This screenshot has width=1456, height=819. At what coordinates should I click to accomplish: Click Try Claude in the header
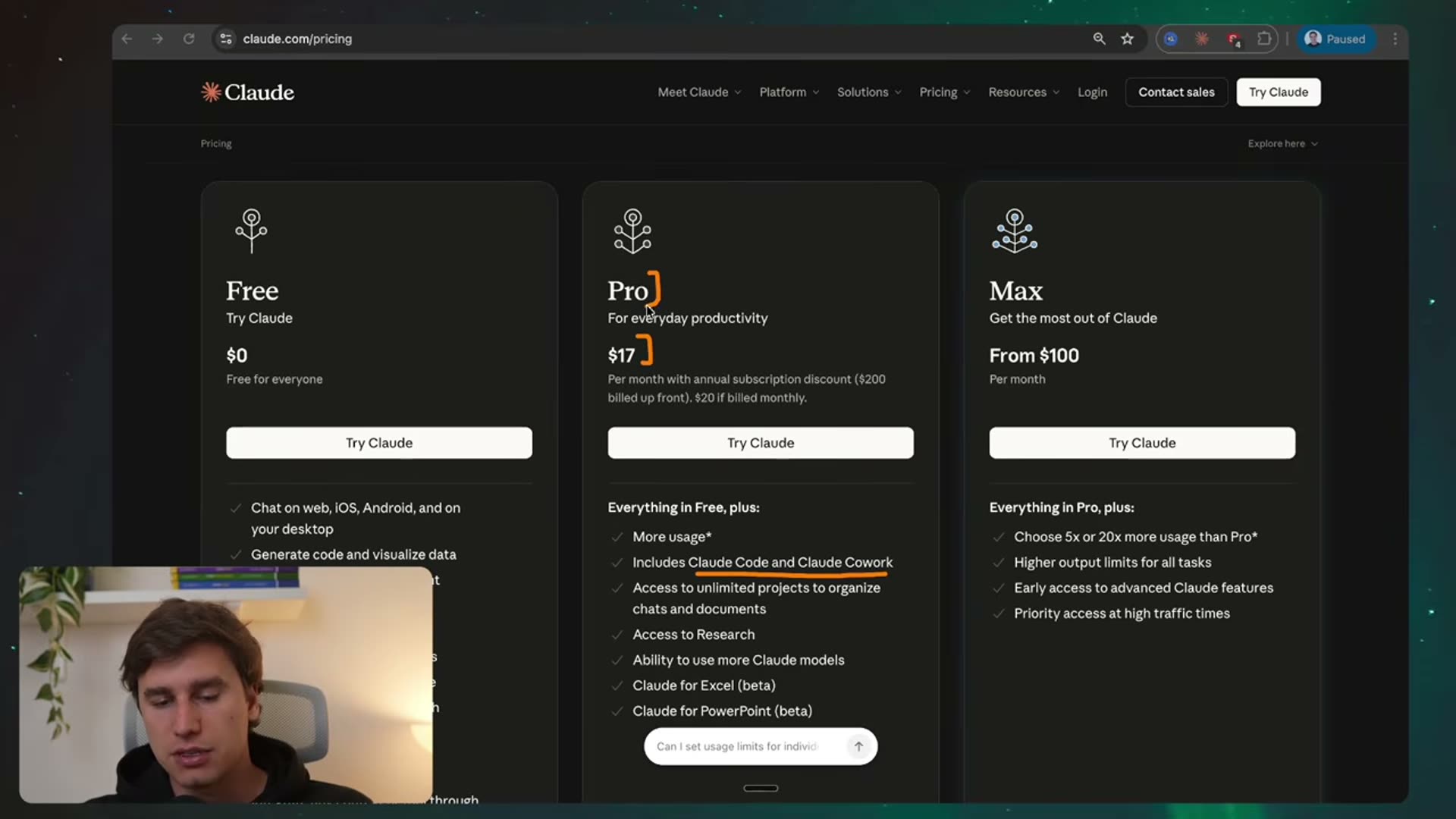coord(1279,92)
